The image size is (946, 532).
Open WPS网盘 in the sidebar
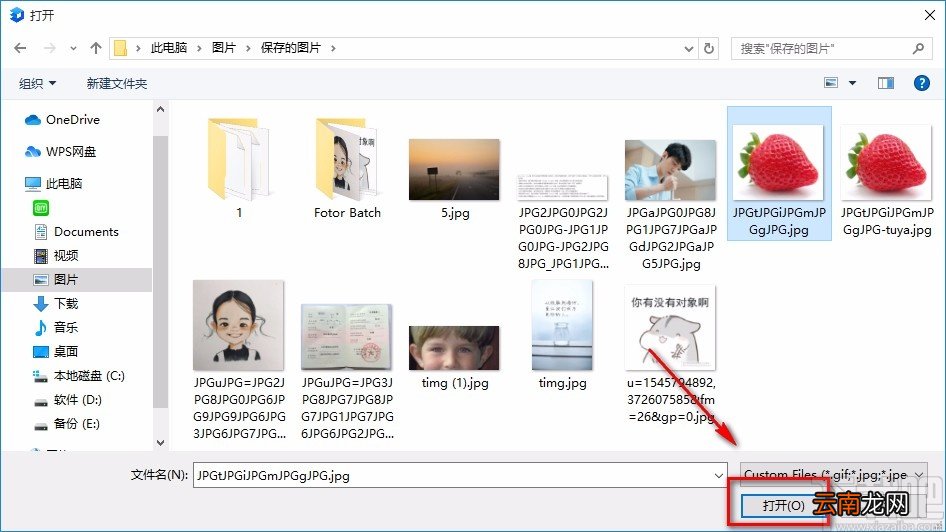pos(60,151)
